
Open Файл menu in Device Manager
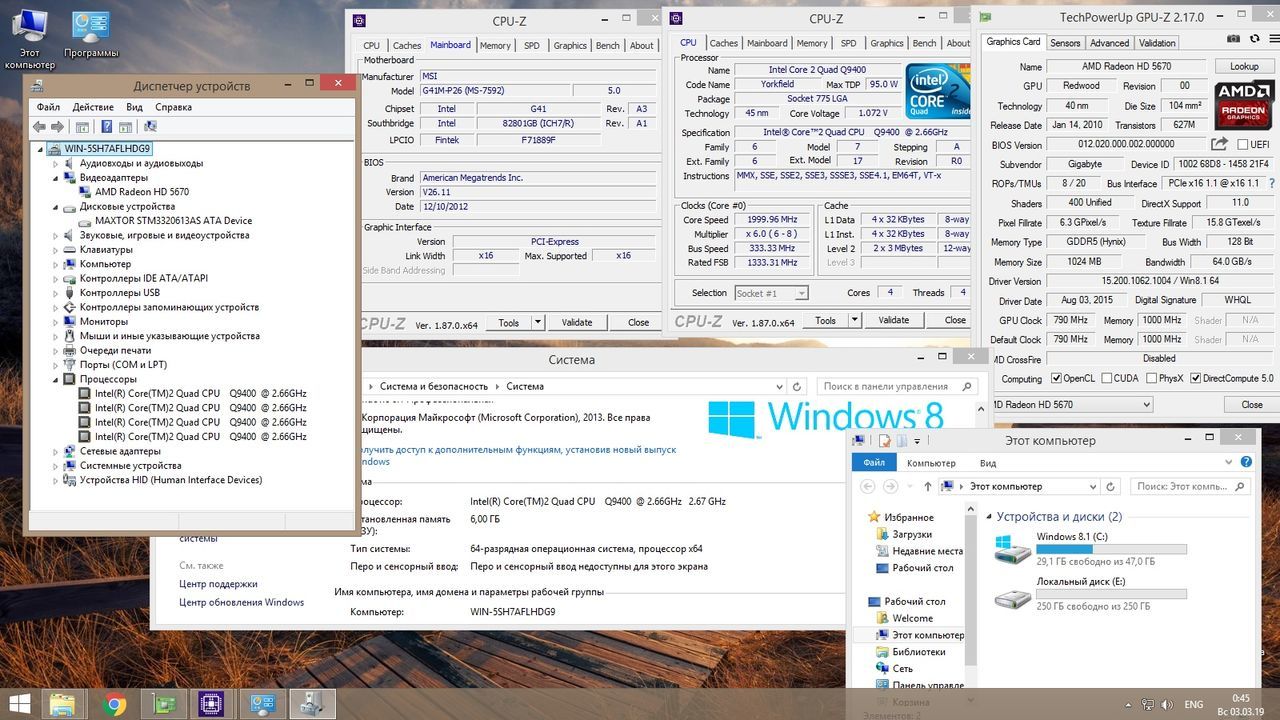(48, 107)
